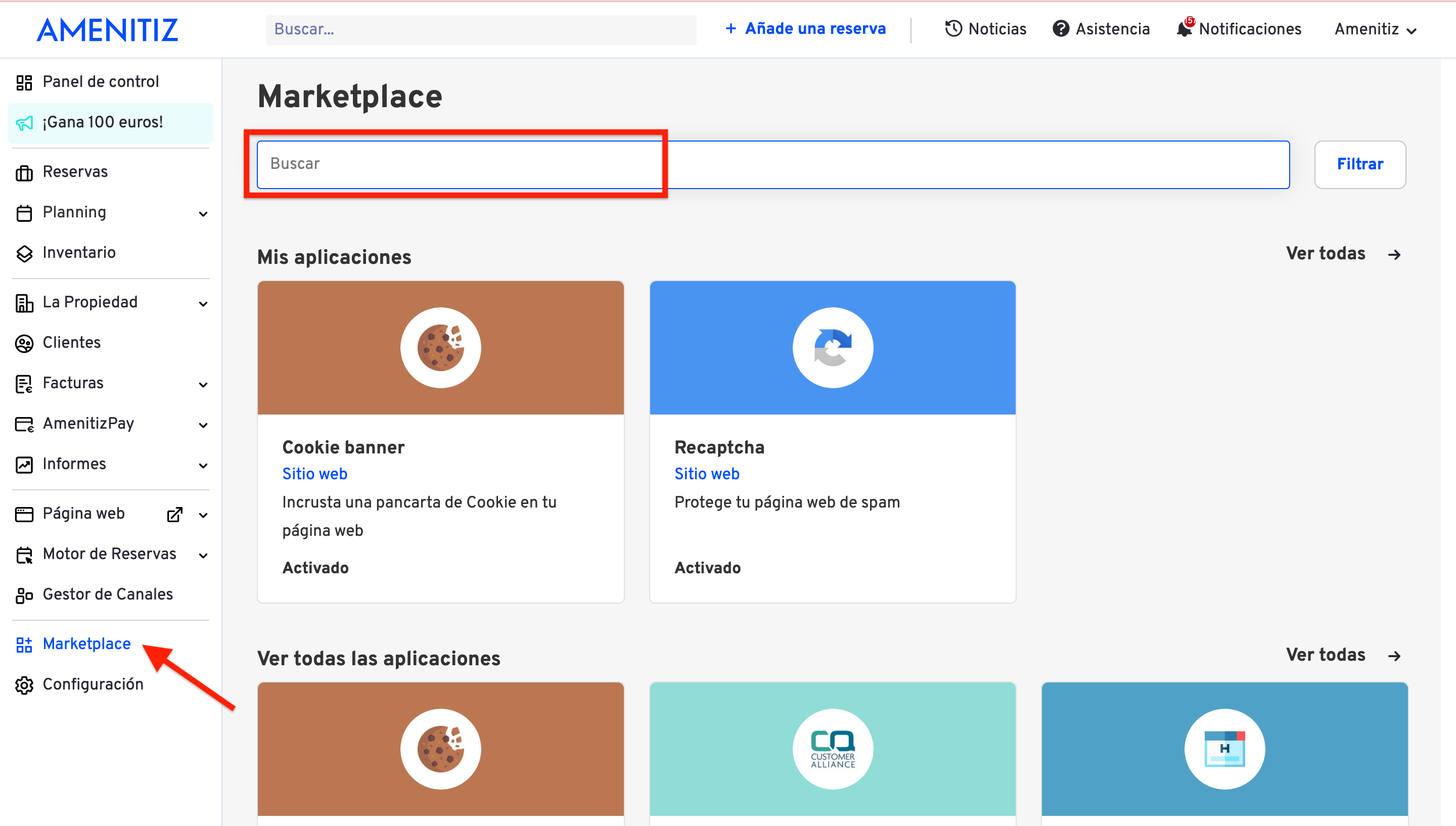Click the arrow beside Mis aplicaciones Ver todas
1456x826 pixels.
tap(1395, 255)
